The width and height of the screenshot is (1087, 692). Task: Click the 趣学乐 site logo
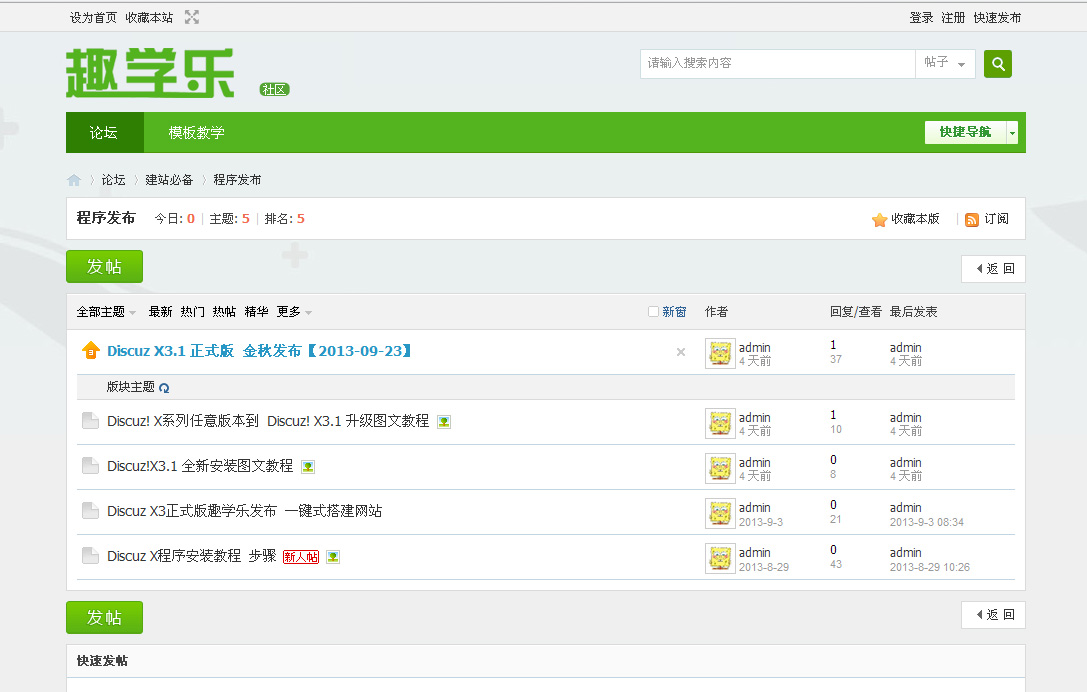150,73
